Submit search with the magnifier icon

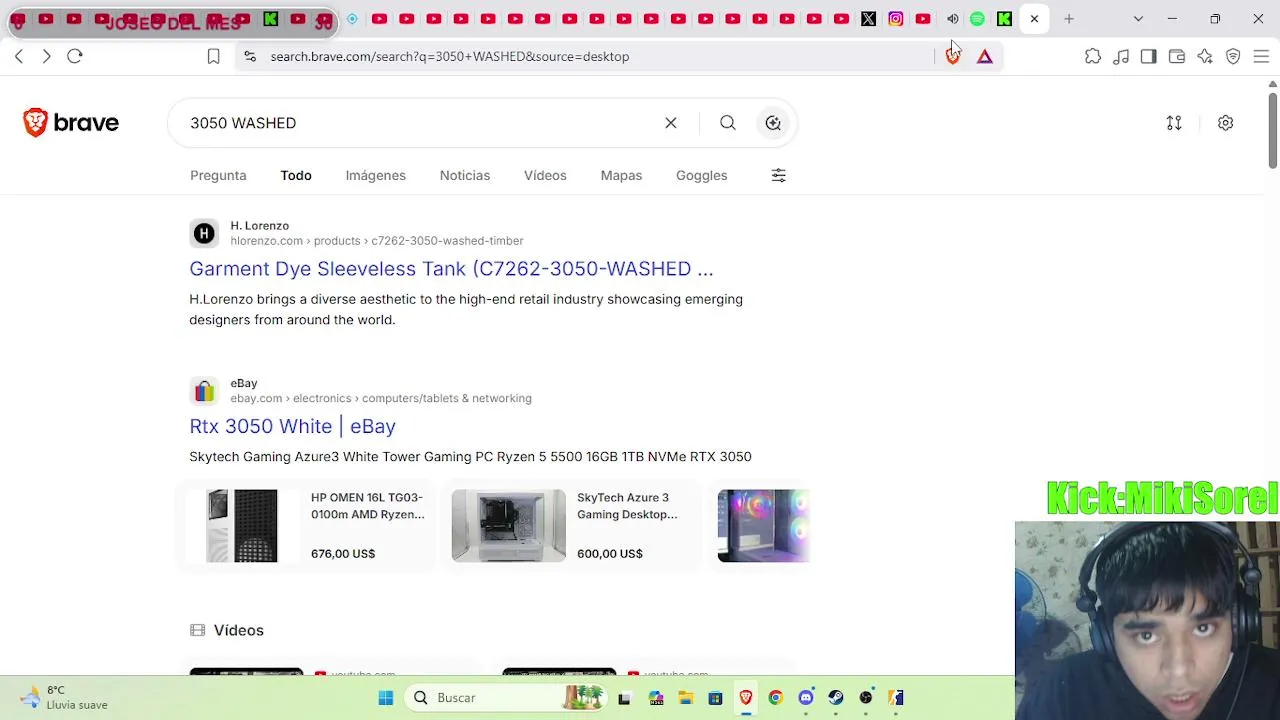click(728, 123)
